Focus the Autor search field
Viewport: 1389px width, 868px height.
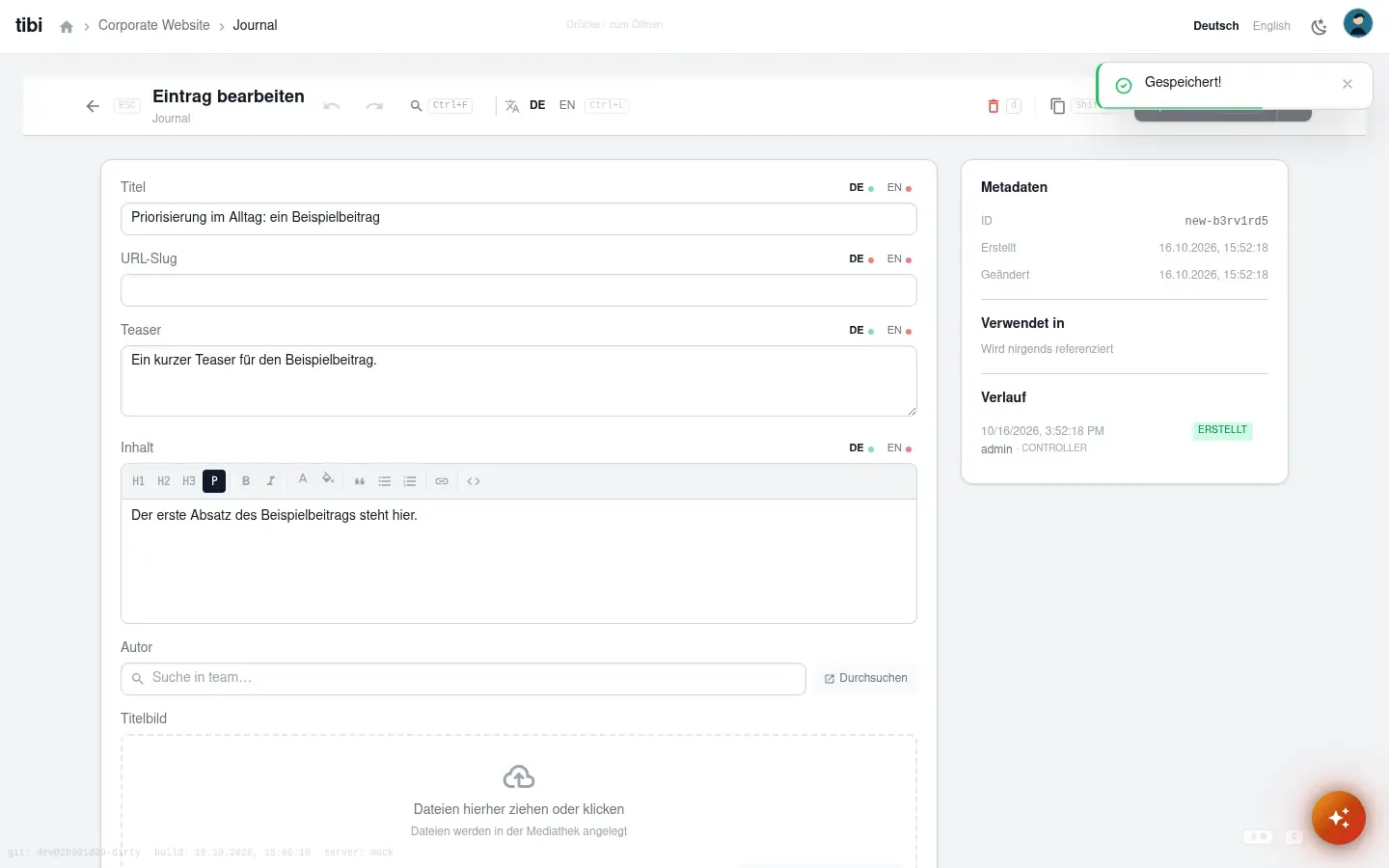463,679
